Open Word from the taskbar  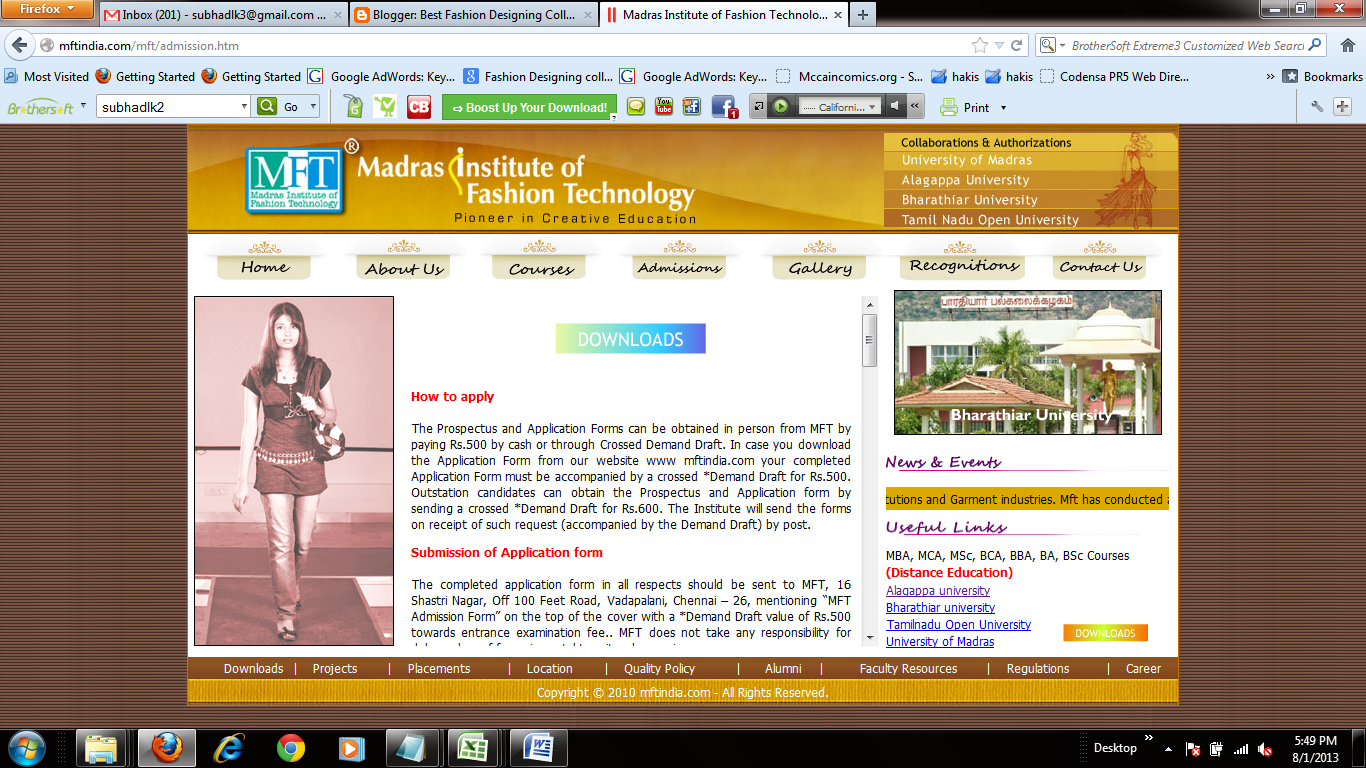(x=539, y=747)
